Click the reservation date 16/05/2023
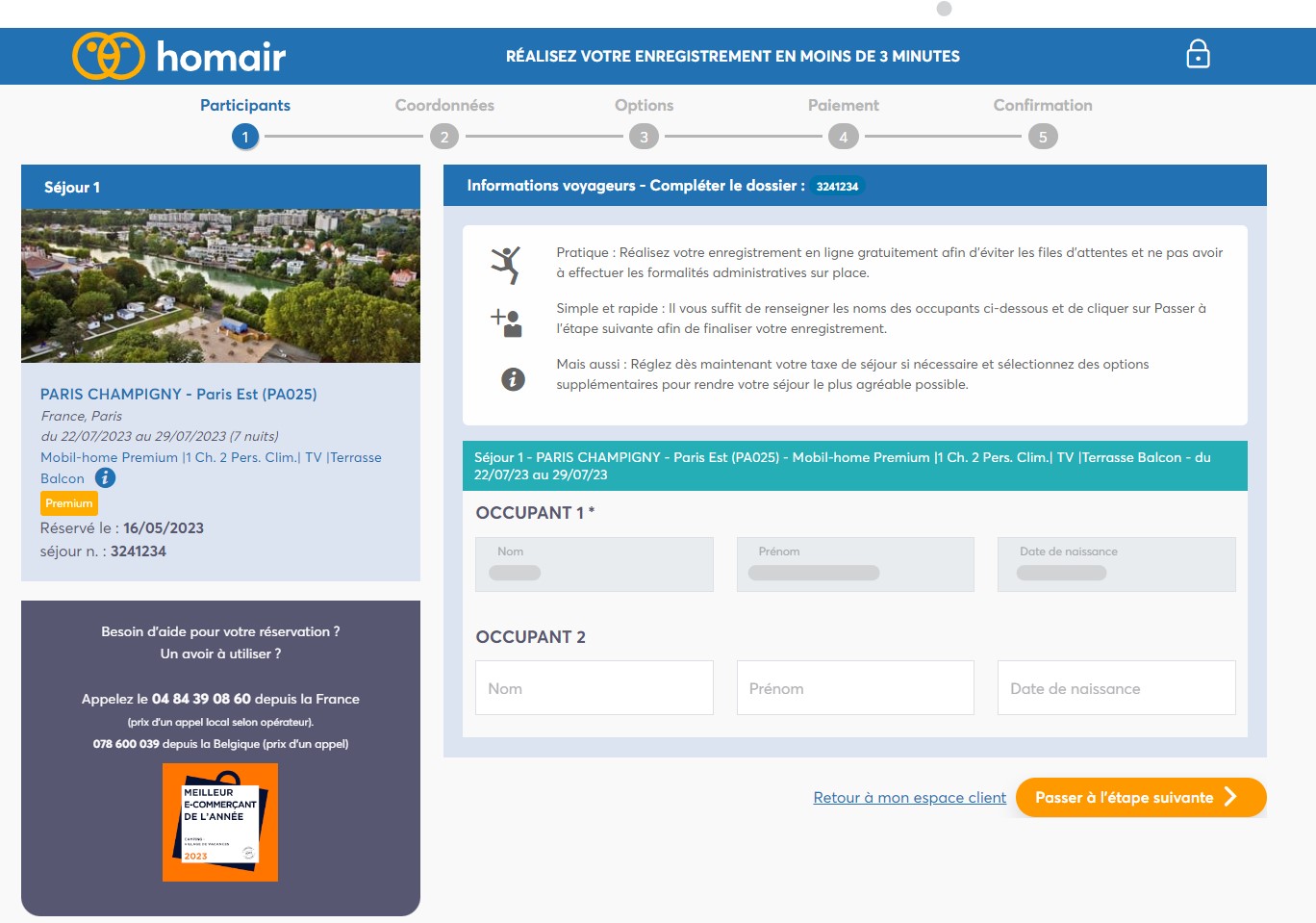The height and width of the screenshot is (923, 1316). click(x=164, y=528)
